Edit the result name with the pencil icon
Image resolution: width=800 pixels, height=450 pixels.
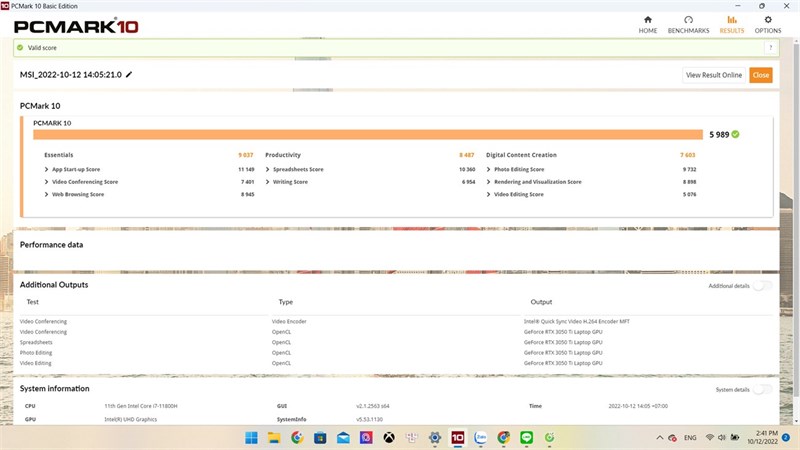pyautogui.click(x=129, y=74)
